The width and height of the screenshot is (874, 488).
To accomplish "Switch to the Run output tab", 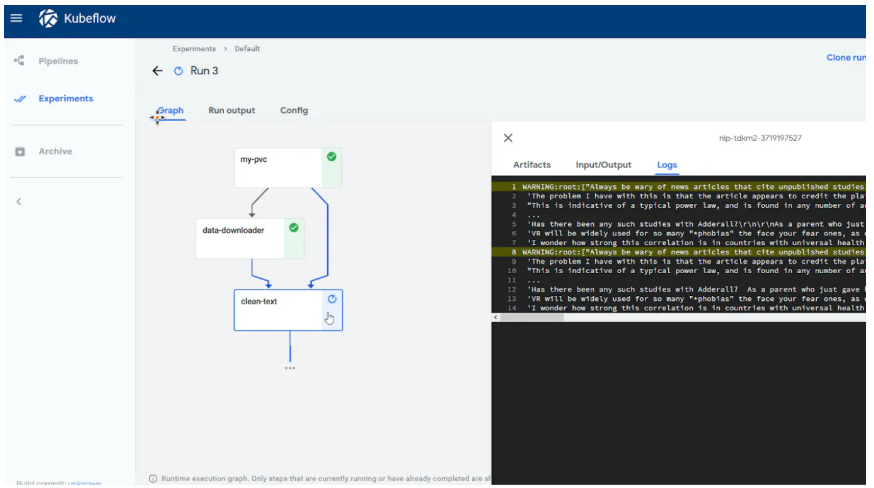I will (x=232, y=110).
